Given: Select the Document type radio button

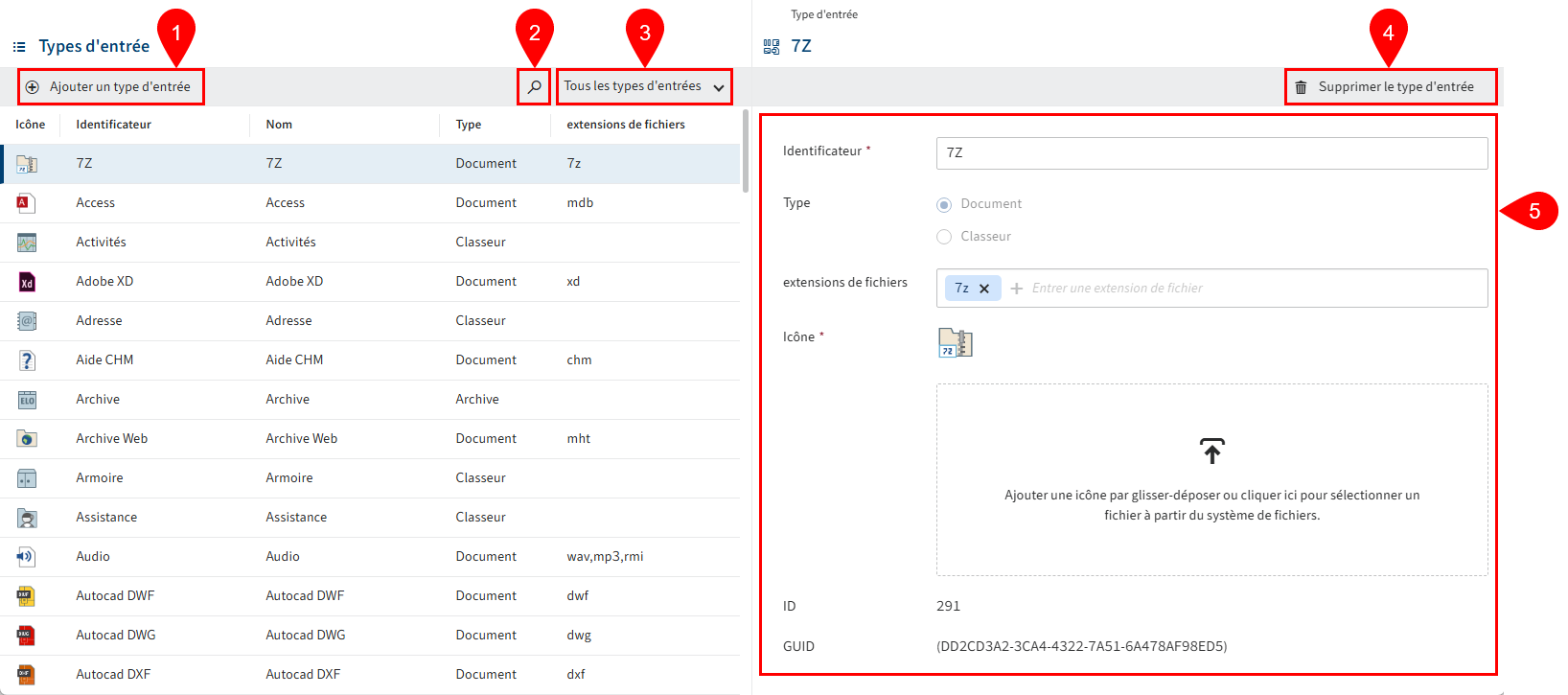Looking at the screenshot, I should (944, 204).
